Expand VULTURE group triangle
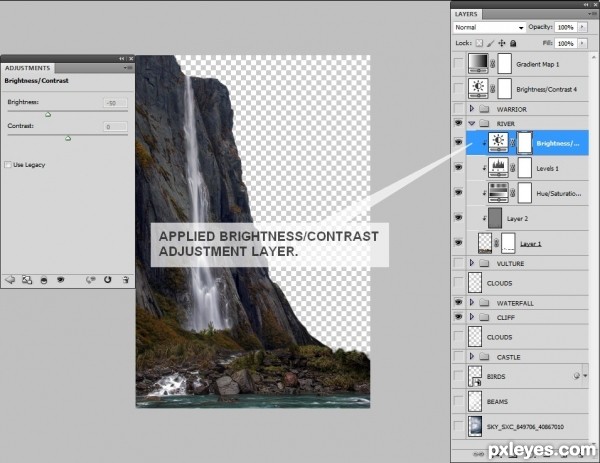 tap(472, 263)
